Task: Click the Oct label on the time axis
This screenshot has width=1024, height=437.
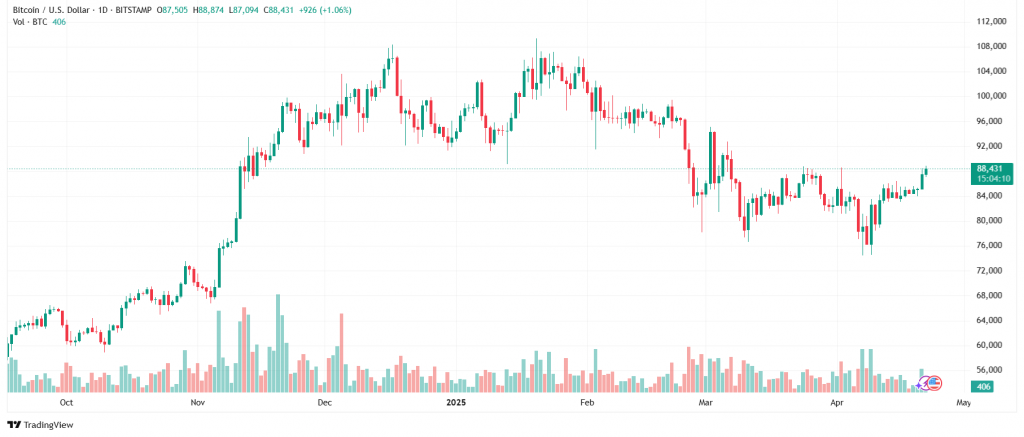Action: [x=66, y=403]
